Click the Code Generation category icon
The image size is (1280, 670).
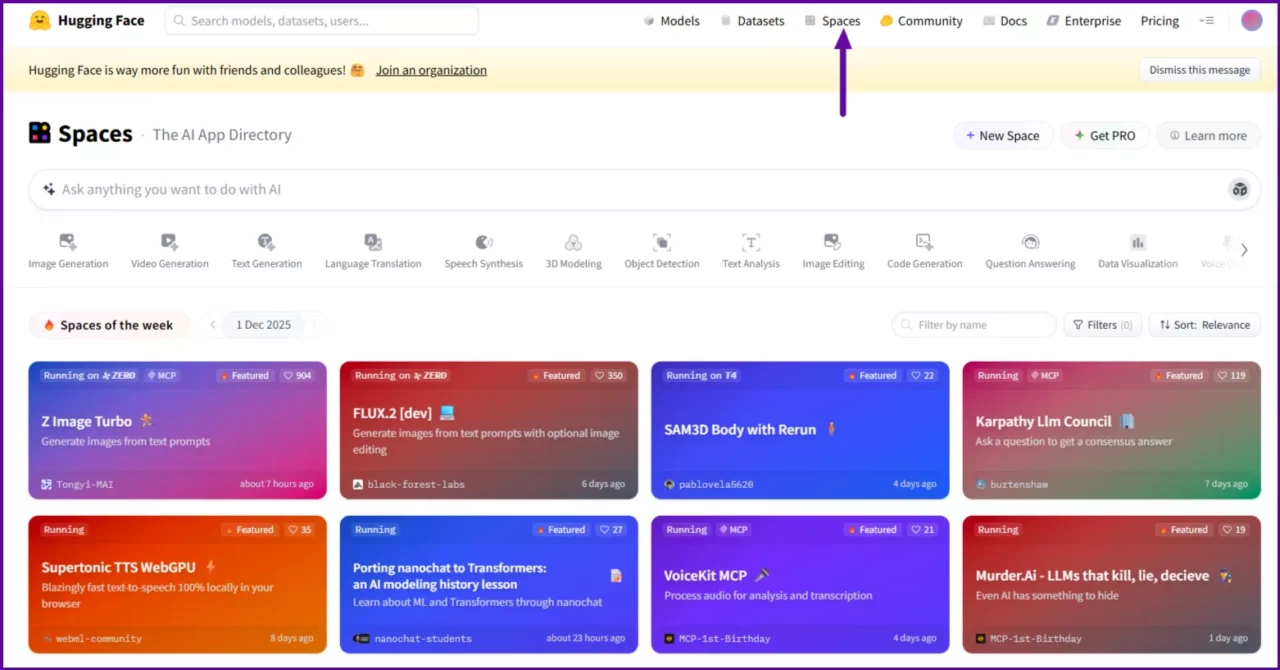pyautogui.click(x=924, y=242)
